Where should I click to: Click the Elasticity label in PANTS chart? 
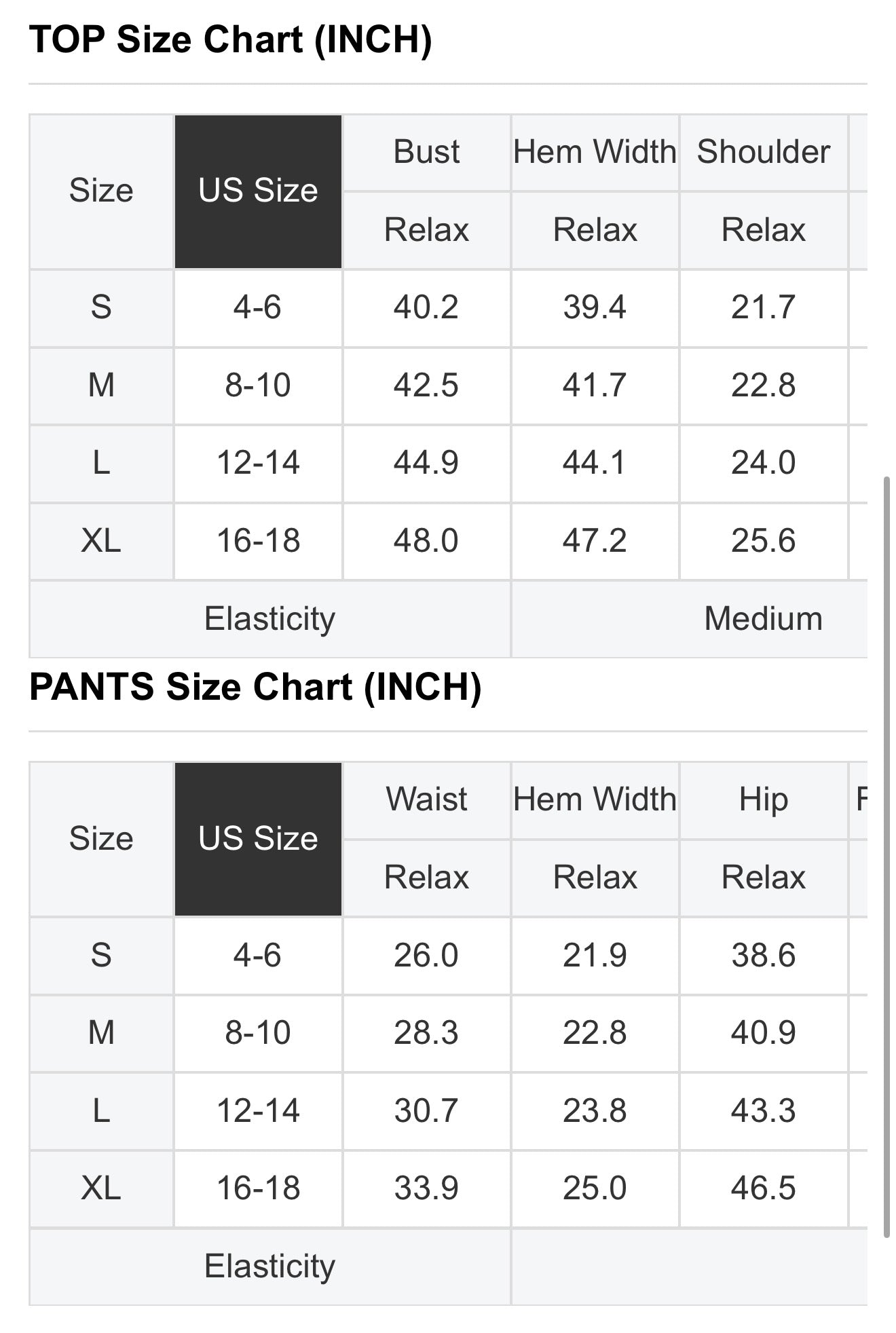pos(270,1266)
